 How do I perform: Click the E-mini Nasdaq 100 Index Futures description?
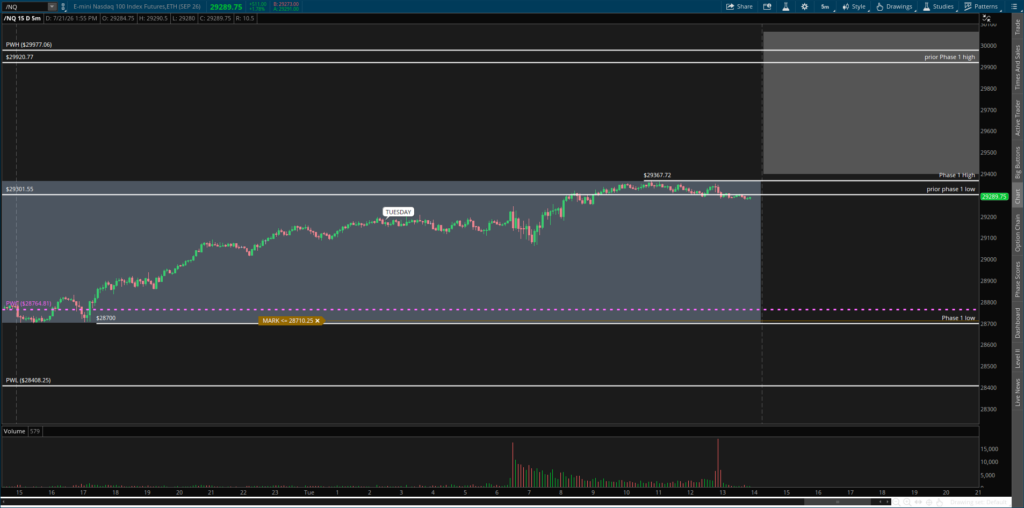pyautogui.click(x=139, y=7)
